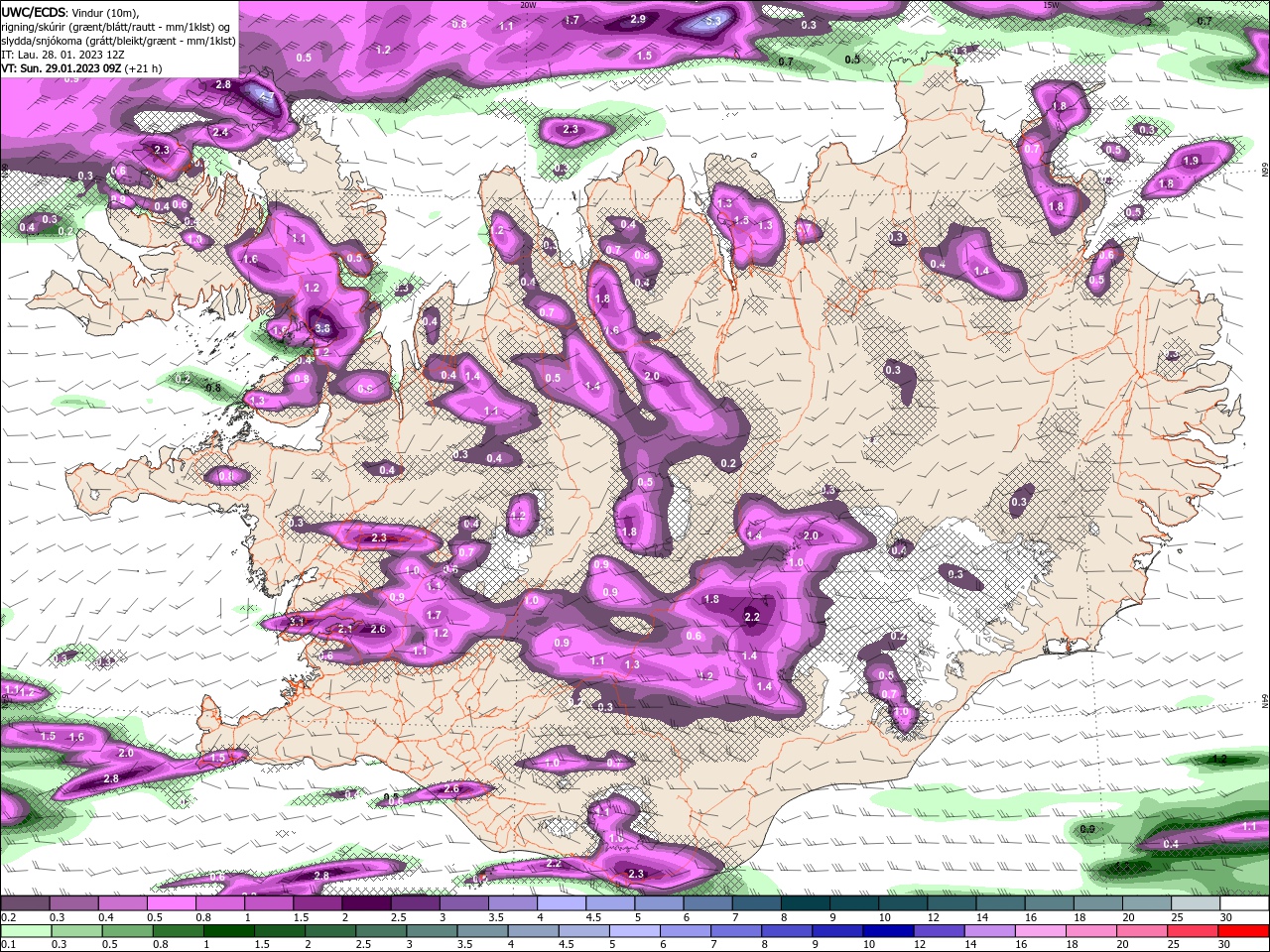Click the red end swatch of lower legend
This screenshot has height=952, width=1270.
(1244, 930)
